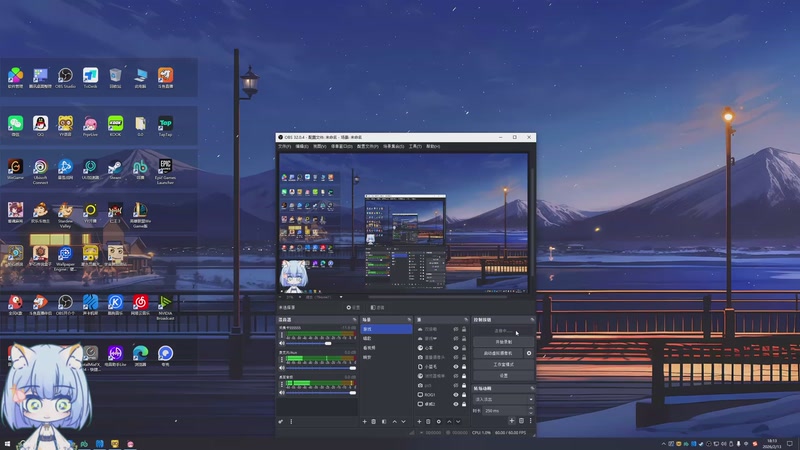Open the Recycle Bin on desktop
Screen dimensions: 800x450
[115, 78]
